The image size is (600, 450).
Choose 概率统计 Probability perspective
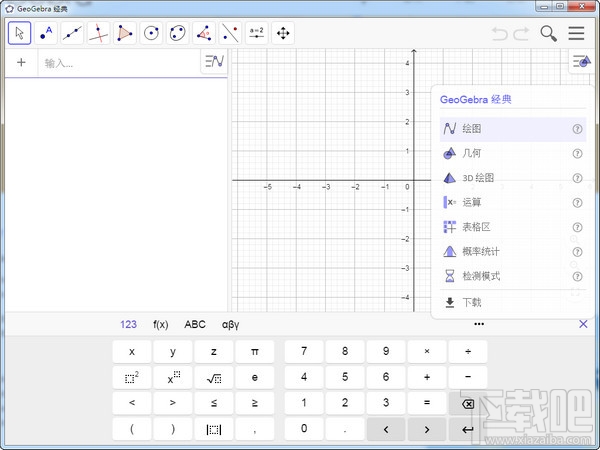(513, 251)
